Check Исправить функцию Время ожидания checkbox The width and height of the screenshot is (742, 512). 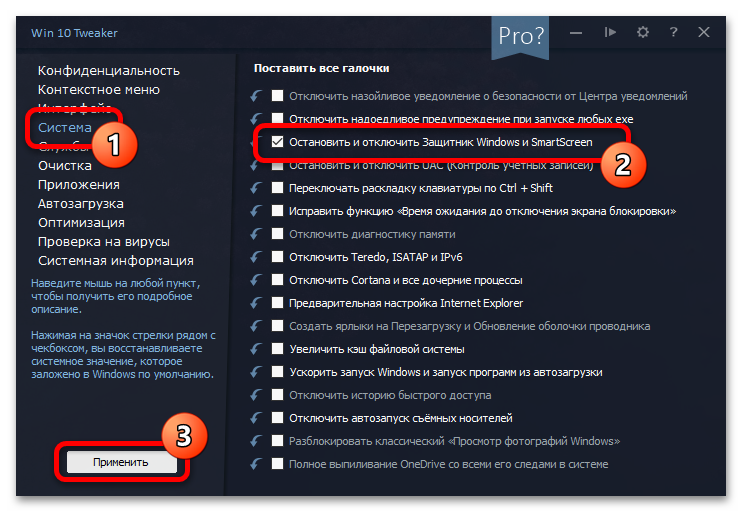click(277, 211)
